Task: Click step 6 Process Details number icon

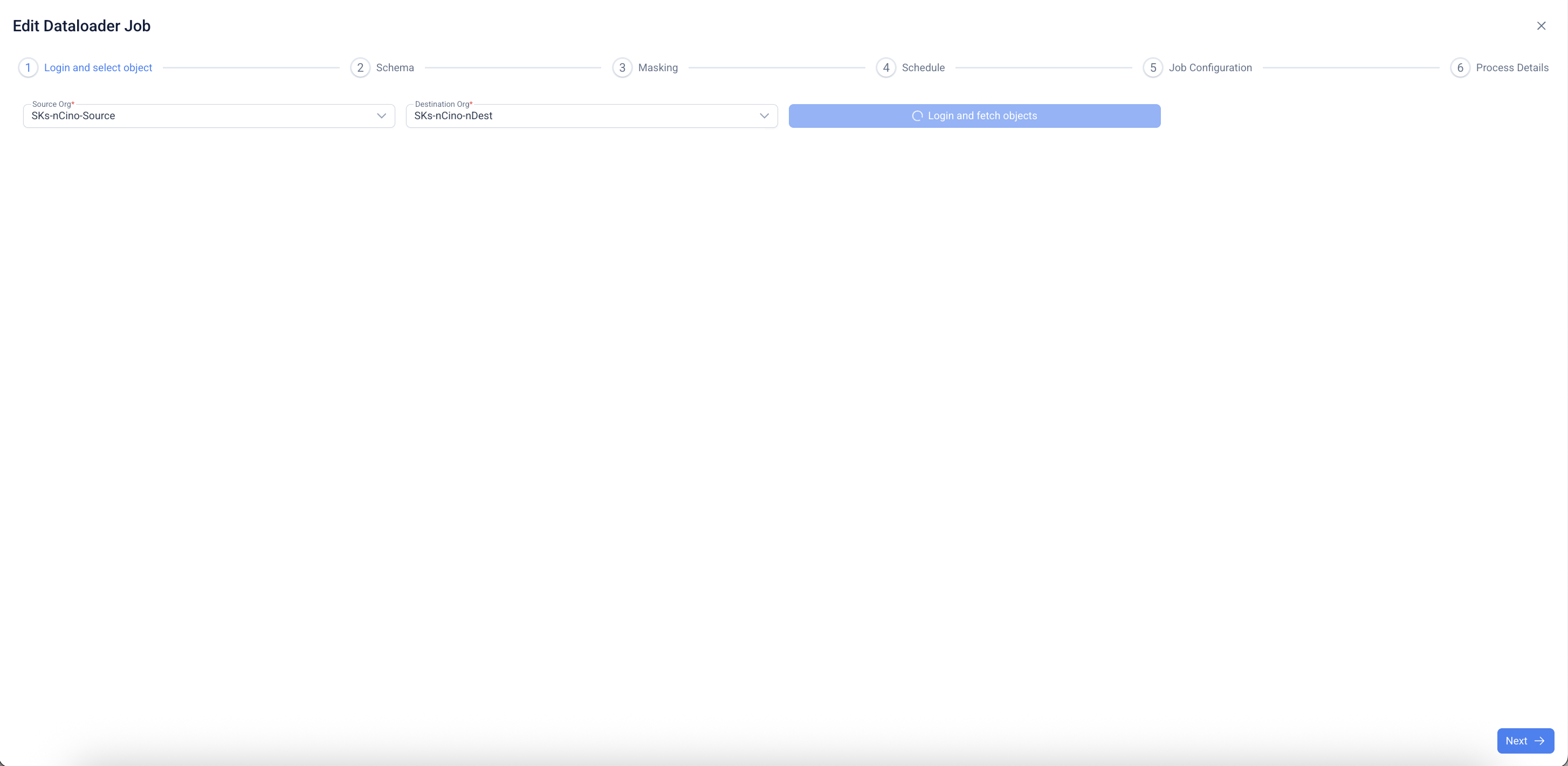Action: coord(1460,67)
